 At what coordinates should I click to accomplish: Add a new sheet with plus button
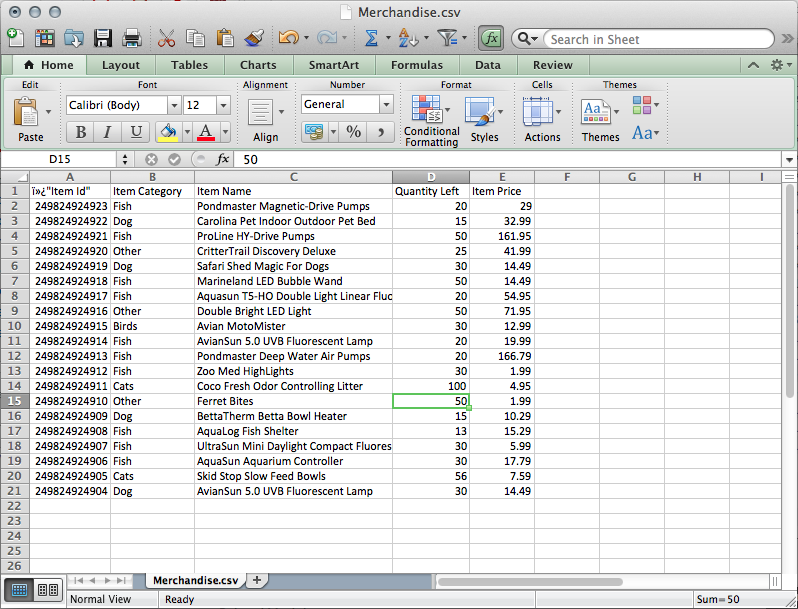coord(257,580)
